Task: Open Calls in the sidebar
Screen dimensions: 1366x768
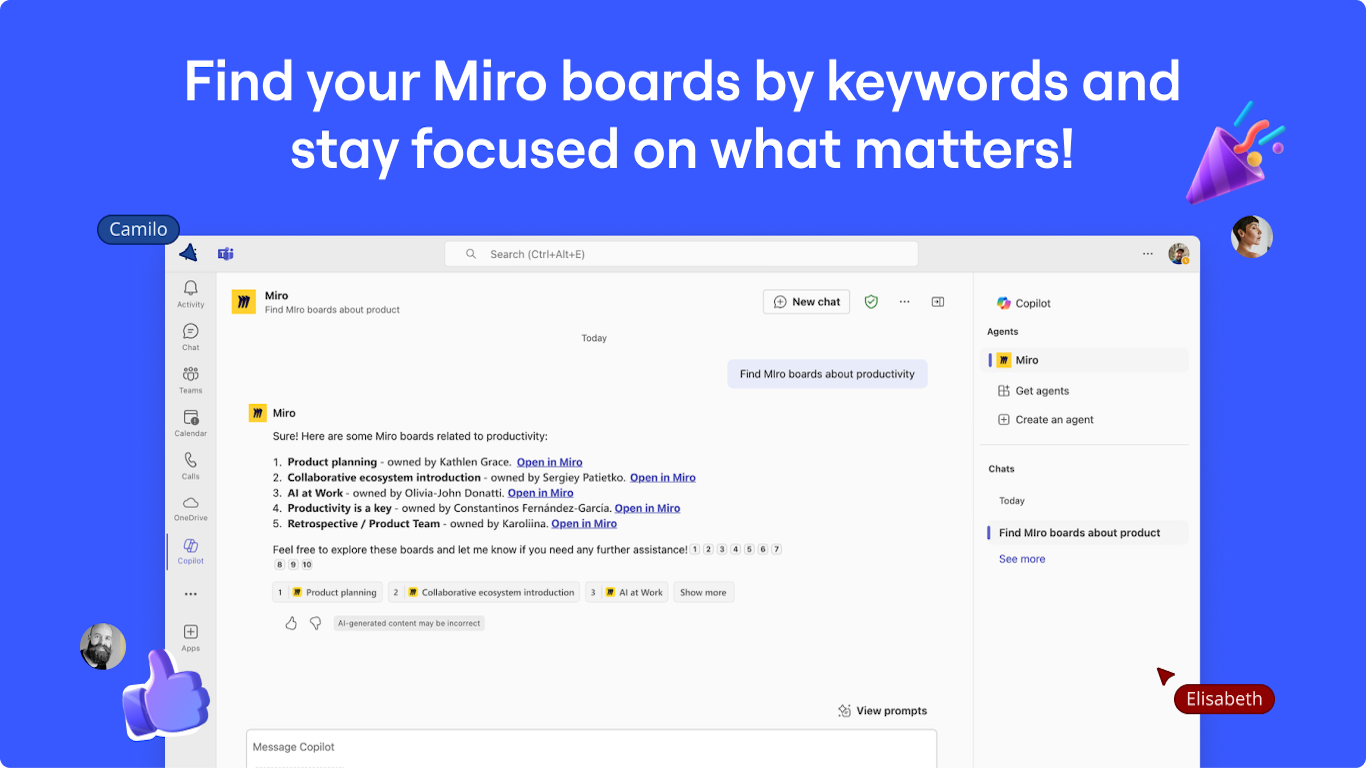Action: point(190,465)
